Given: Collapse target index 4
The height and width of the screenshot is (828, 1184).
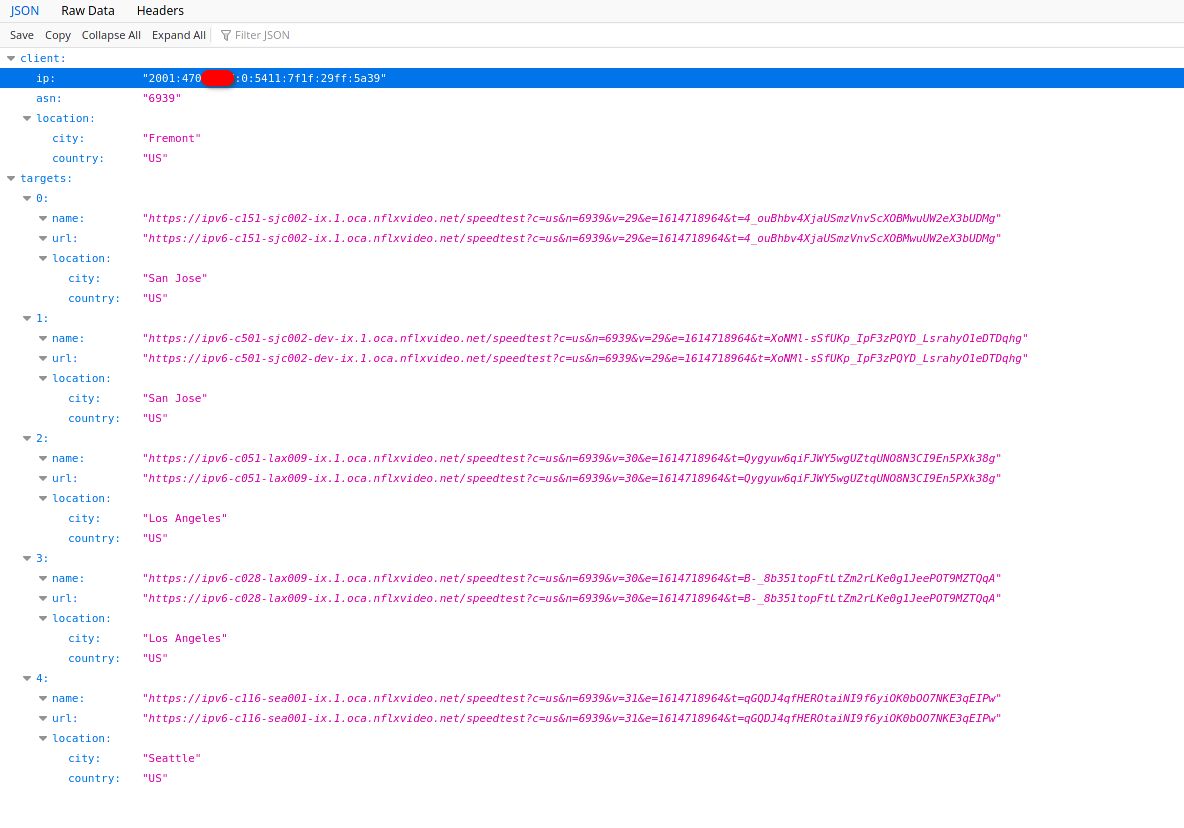Looking at the screenshot, I should coord(26,679).
